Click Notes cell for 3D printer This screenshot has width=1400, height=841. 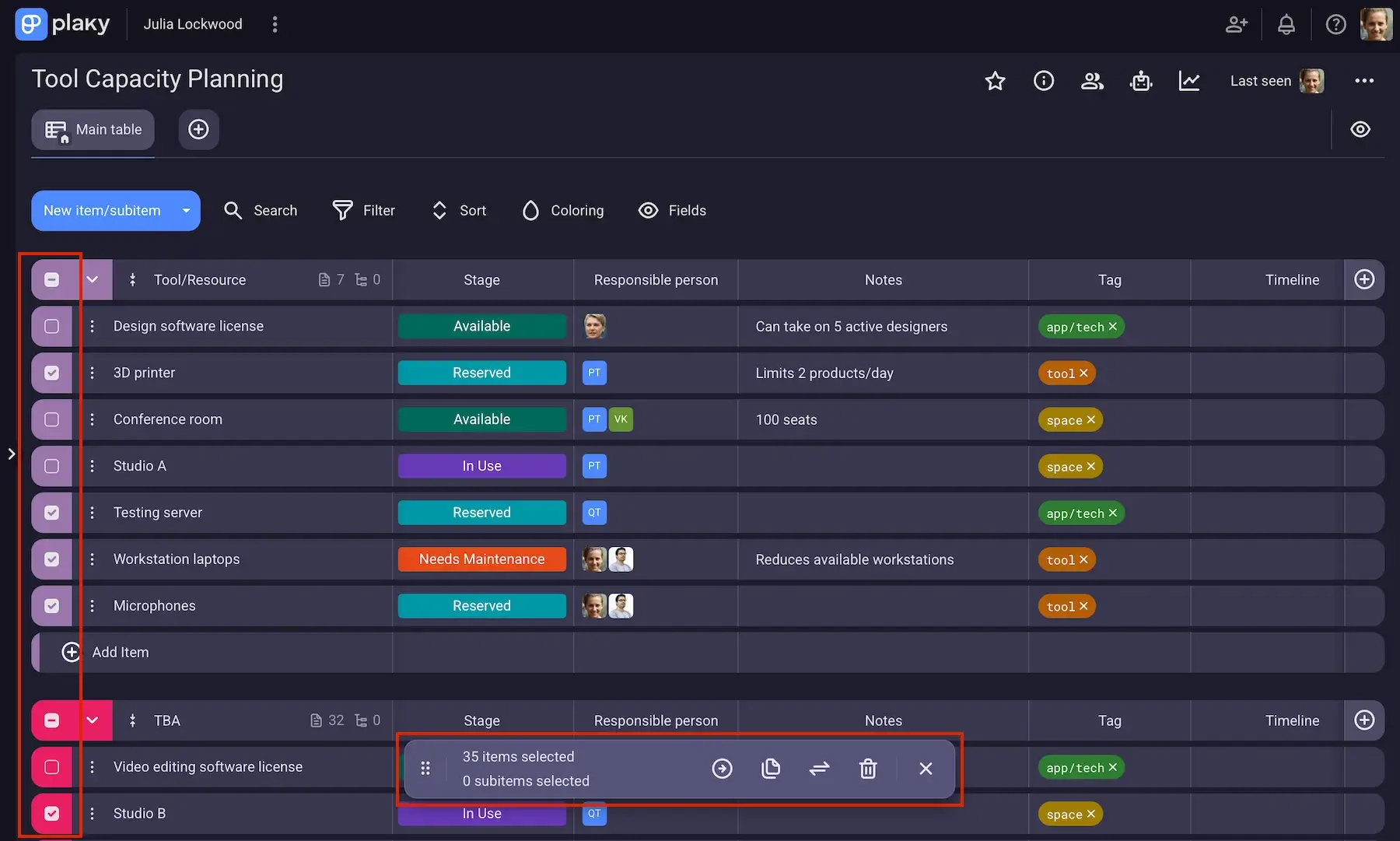[883, 373]
